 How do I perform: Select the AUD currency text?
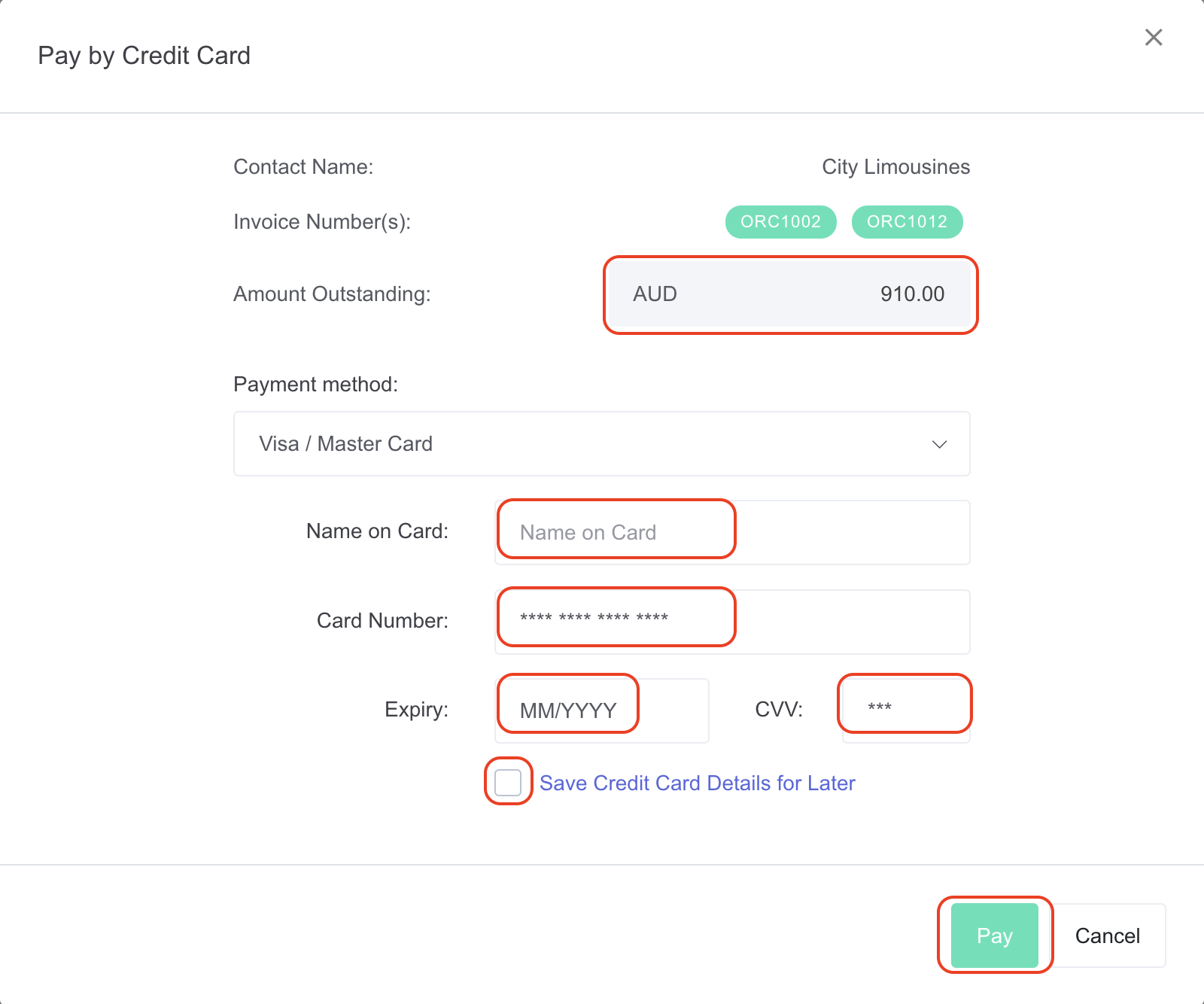pos(655,294)
